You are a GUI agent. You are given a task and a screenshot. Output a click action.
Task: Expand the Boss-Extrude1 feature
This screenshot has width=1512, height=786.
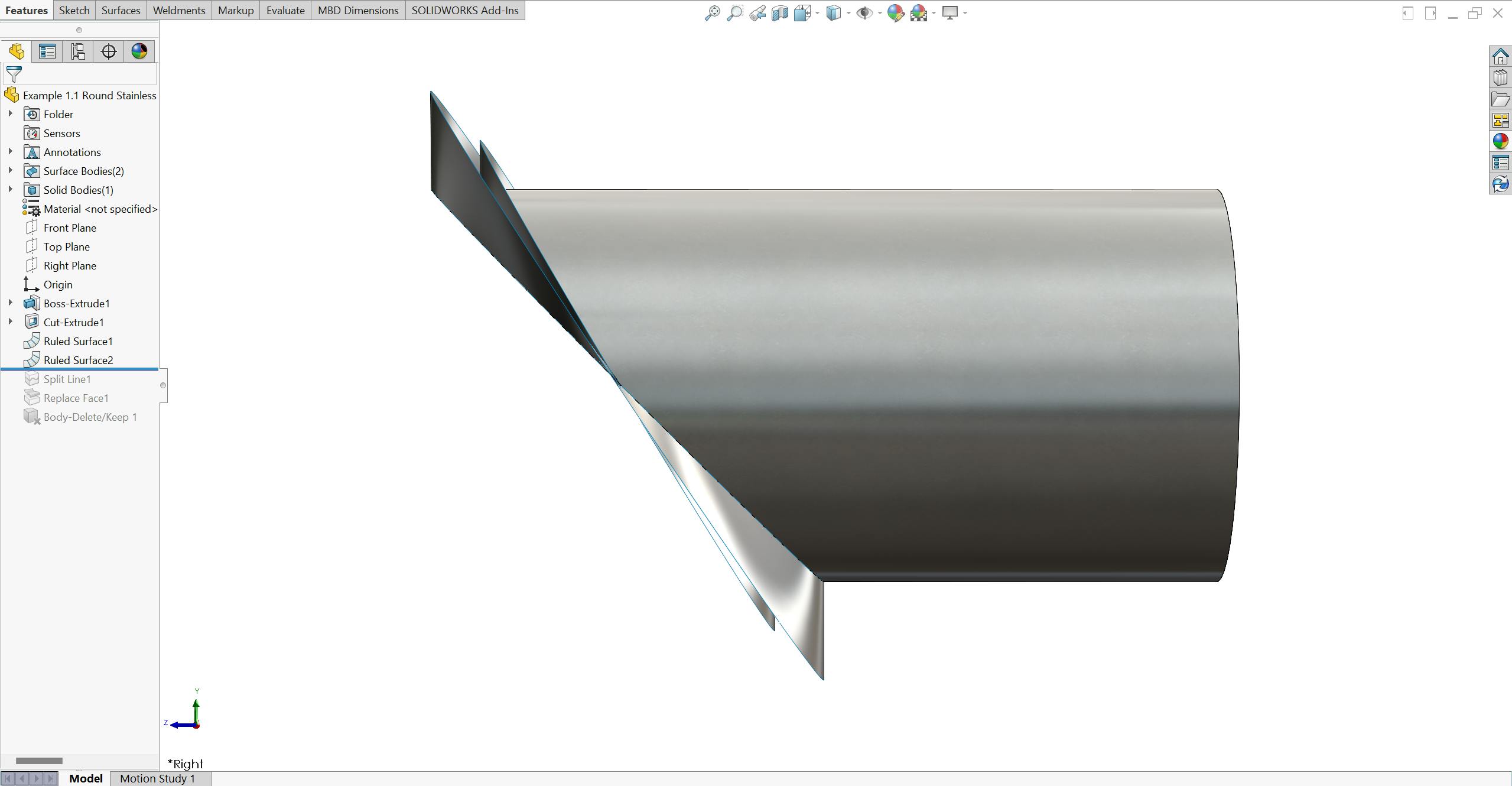10,303
